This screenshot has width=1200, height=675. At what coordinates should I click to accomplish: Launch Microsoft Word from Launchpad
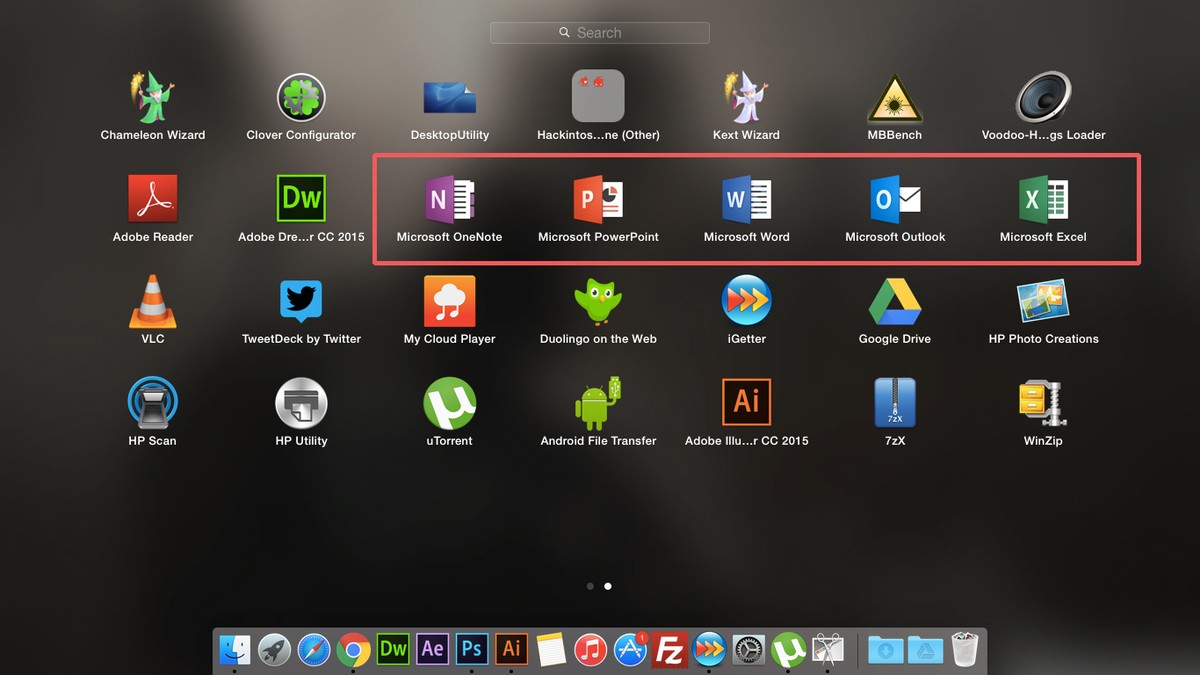pos(746,200)
